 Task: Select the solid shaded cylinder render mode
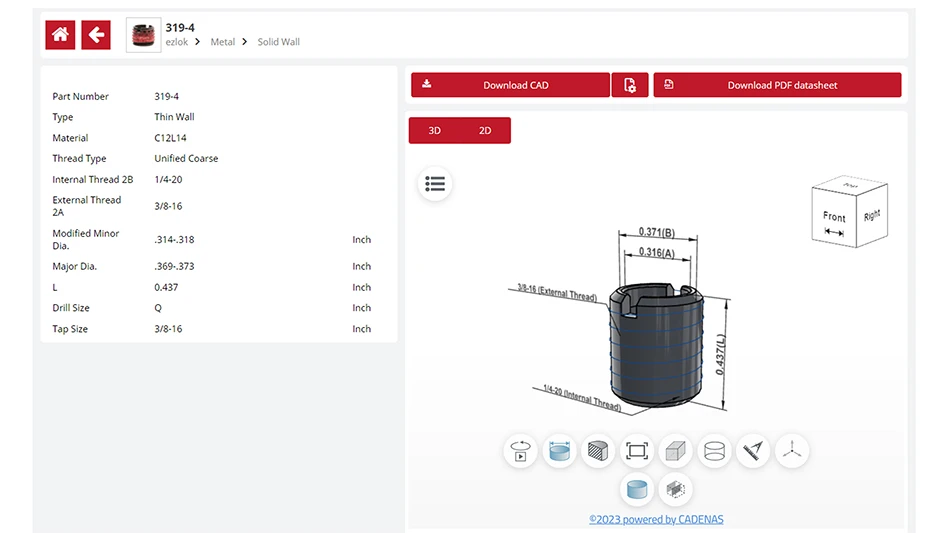coord(637,489)
